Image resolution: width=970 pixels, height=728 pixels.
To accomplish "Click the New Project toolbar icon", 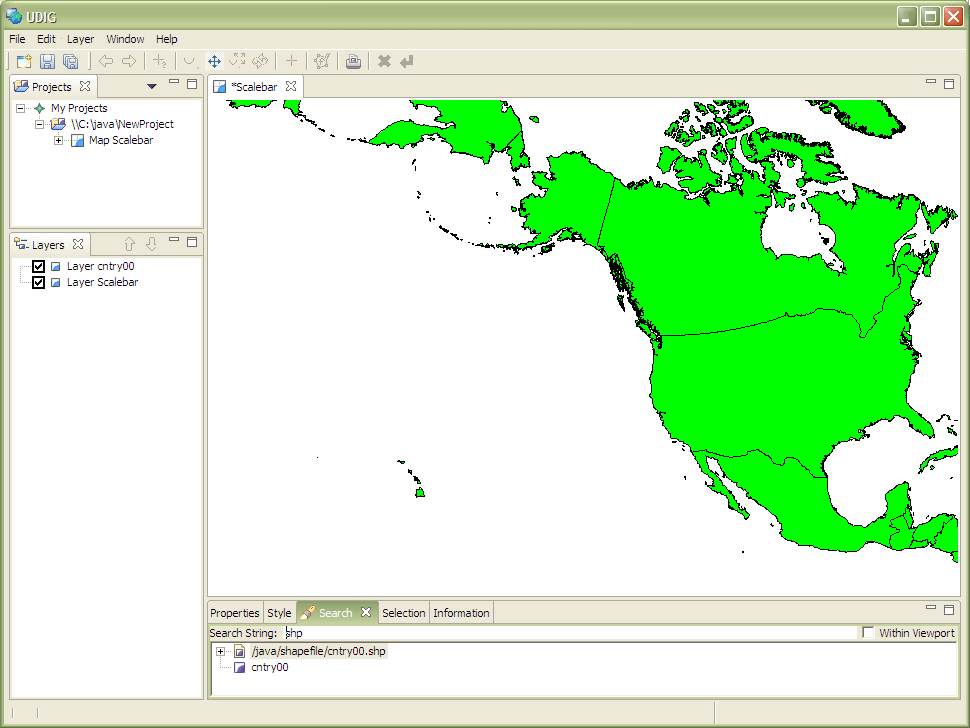I will point(24,62).
